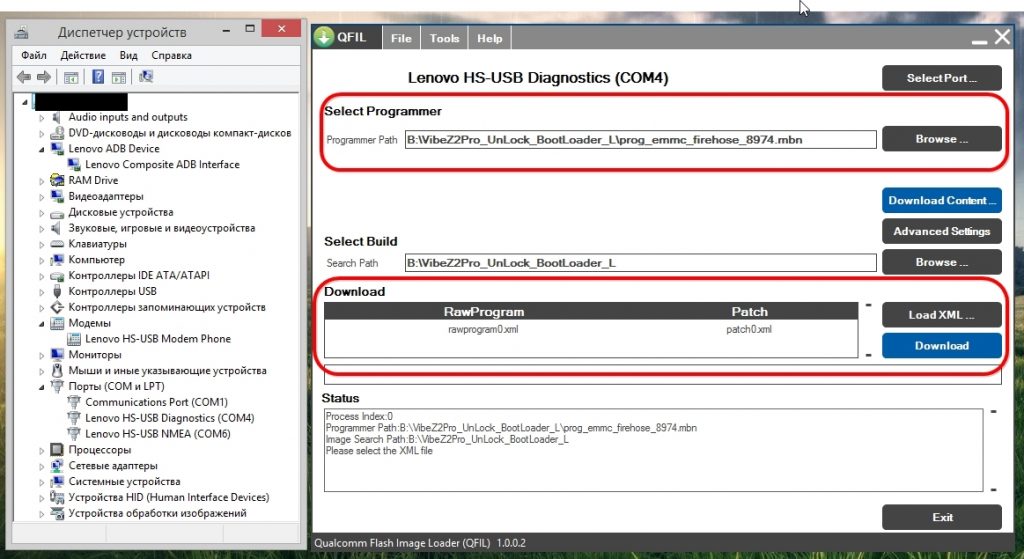This screenshot has height=559, width=1024.
Task: Open QFIL's Tools menu
Action: 444,39
